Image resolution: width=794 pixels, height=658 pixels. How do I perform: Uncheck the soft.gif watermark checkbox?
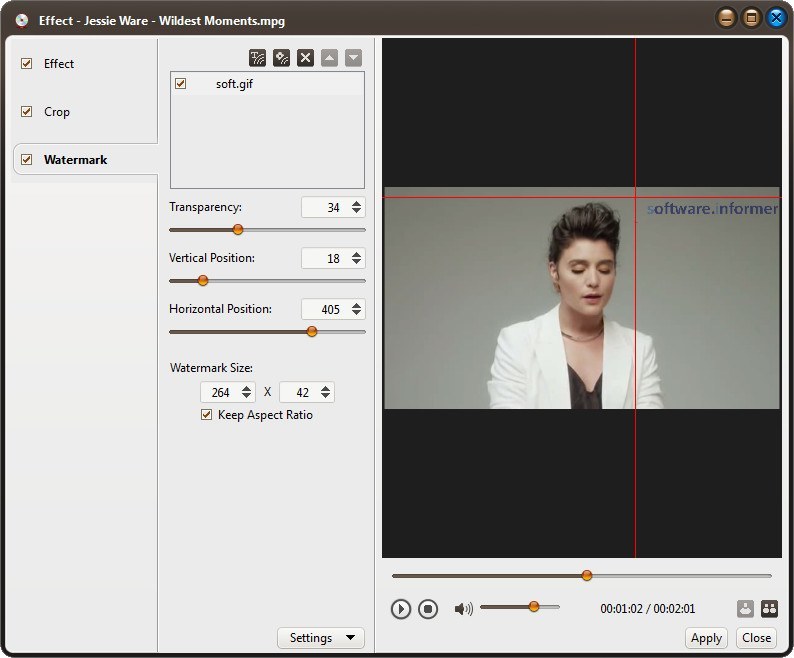coord(181,84)
